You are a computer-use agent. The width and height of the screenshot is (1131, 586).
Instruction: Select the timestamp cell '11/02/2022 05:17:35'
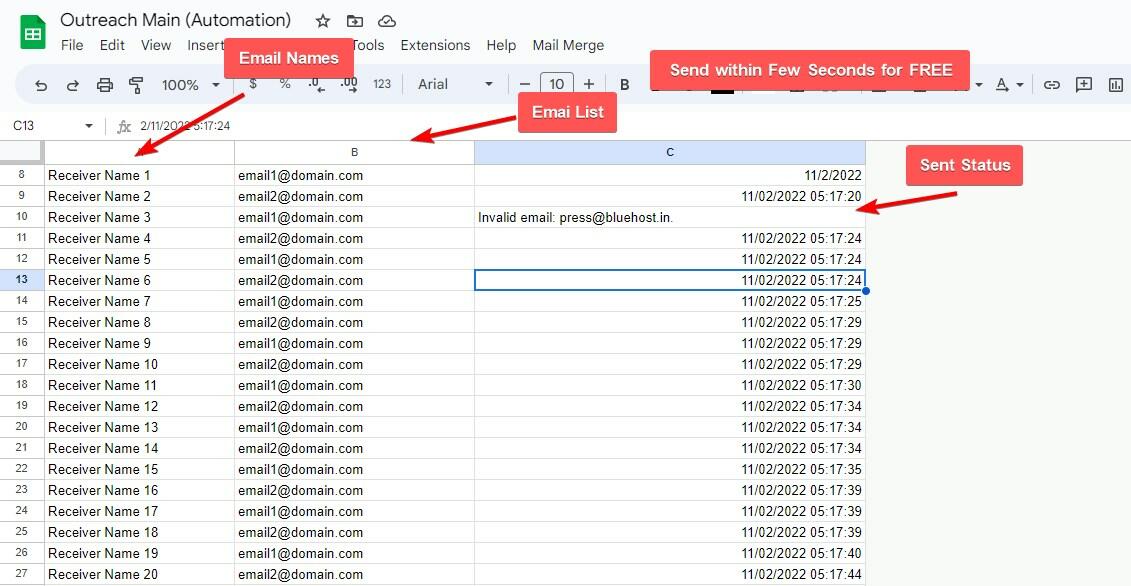click(x=670, y=469)
